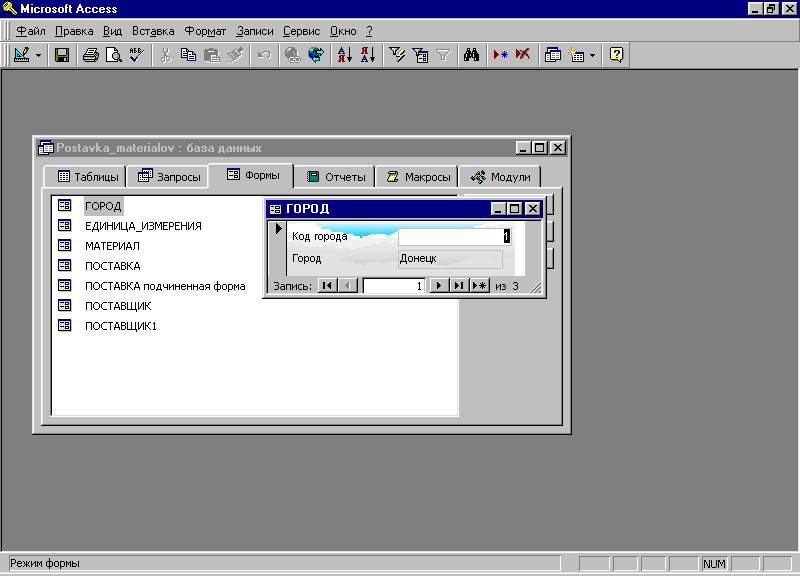This screenshot has height=576, width=800.
Task: Click the Save diskette icon
Action: (x=62, y=55)
